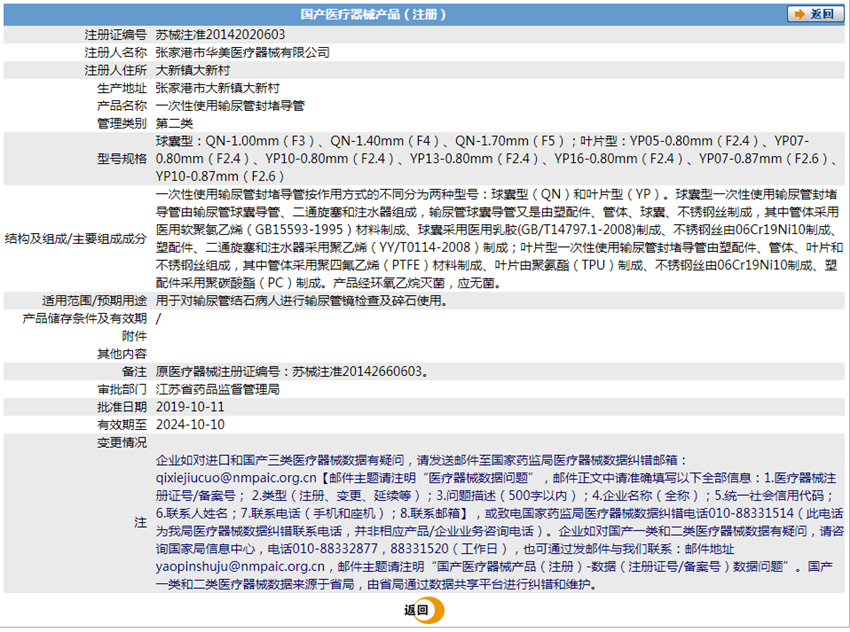Click the 注 label beside the notes paragraph
Image resolution: width=850 pixels, height=632 pixels.
(140, 523)
